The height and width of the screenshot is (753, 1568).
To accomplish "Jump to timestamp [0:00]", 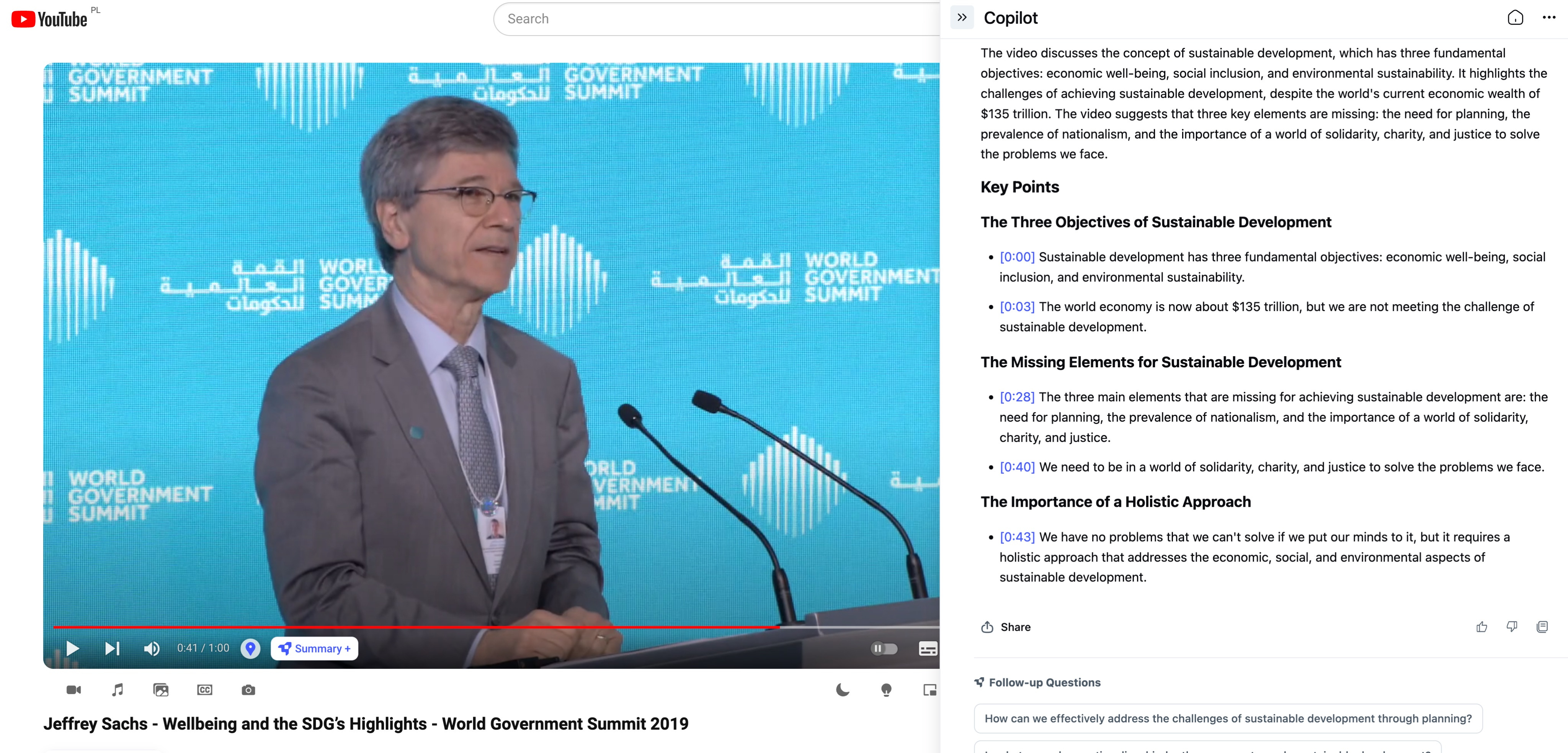I will (1017, 257).
